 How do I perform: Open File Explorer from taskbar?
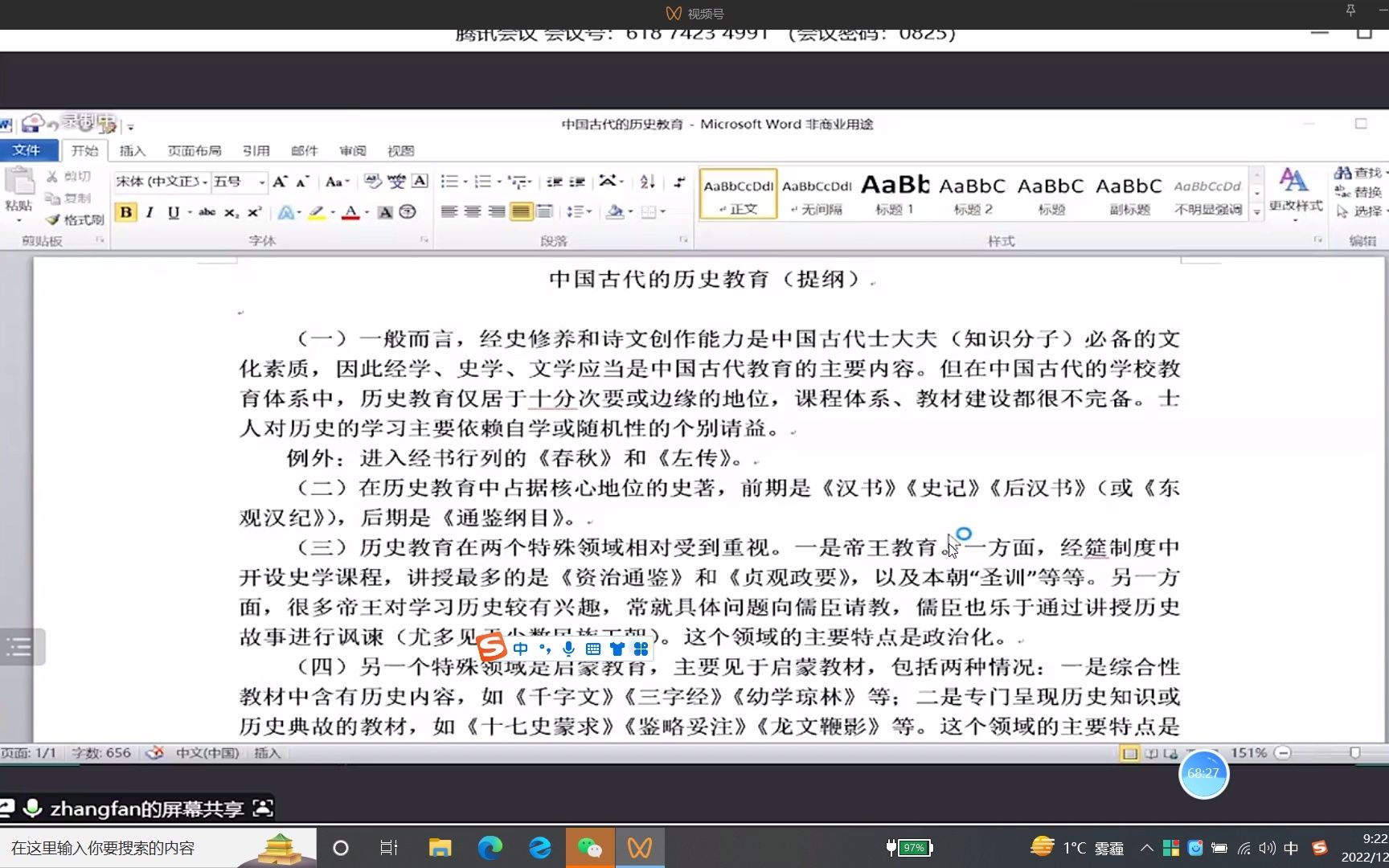click(440, 848)
